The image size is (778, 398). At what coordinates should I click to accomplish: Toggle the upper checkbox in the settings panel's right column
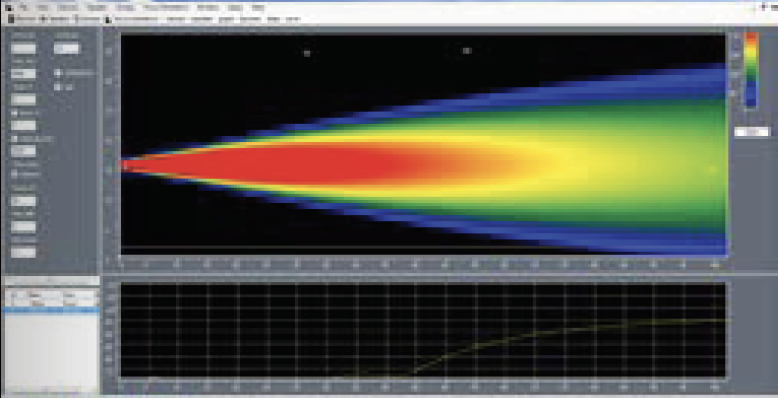(x=58, y=72)
